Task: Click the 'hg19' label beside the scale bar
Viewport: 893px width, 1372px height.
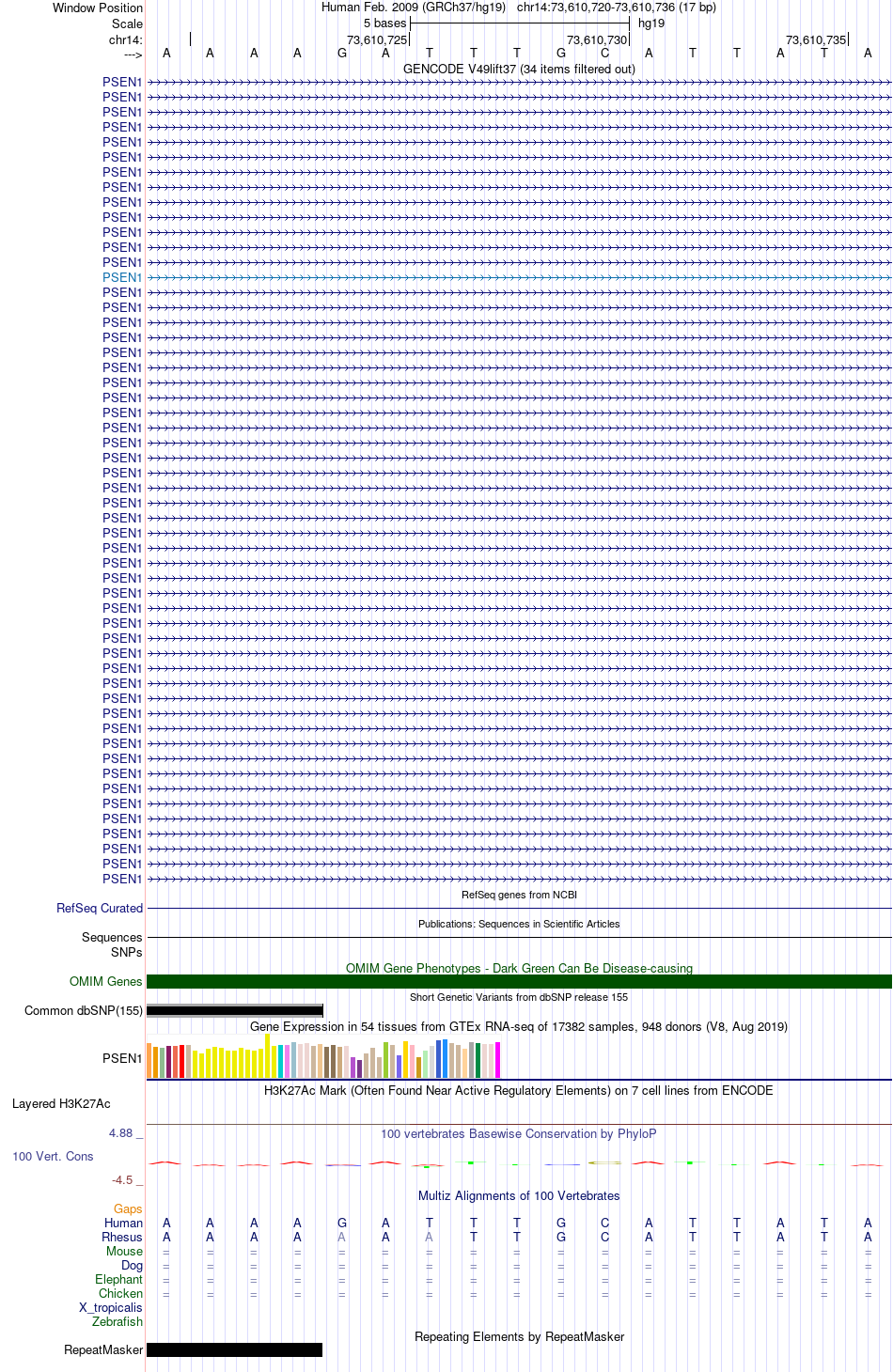Action: tap(651, 23)
